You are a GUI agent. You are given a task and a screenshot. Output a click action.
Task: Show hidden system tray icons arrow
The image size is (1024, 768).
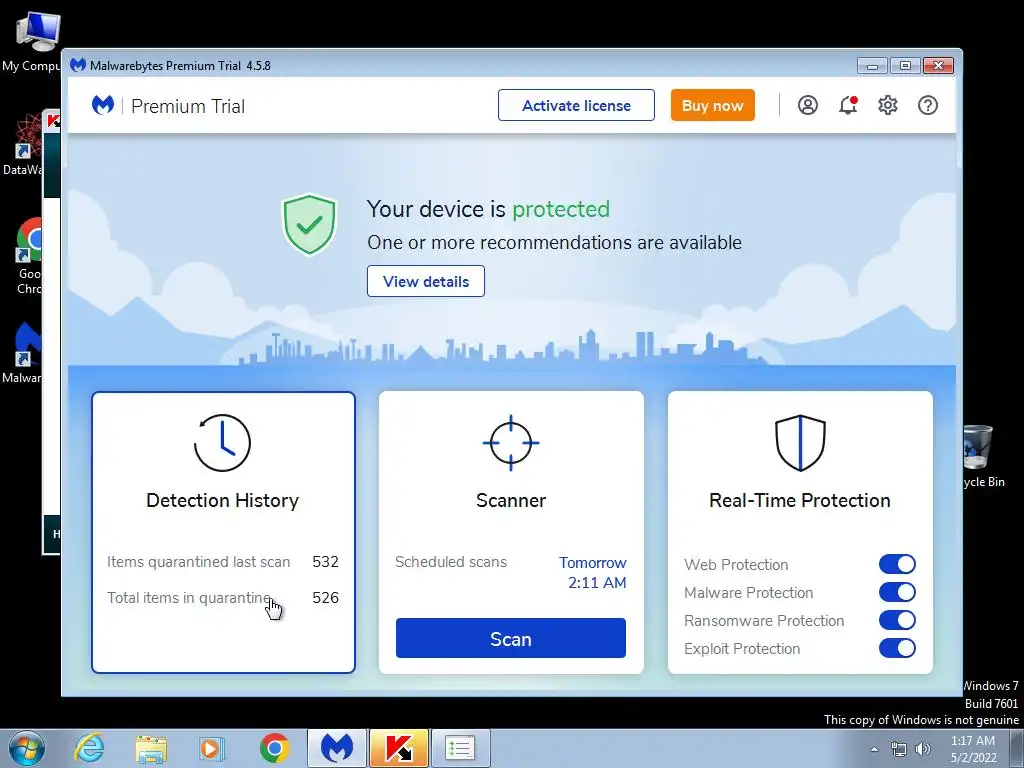(874, 749)
